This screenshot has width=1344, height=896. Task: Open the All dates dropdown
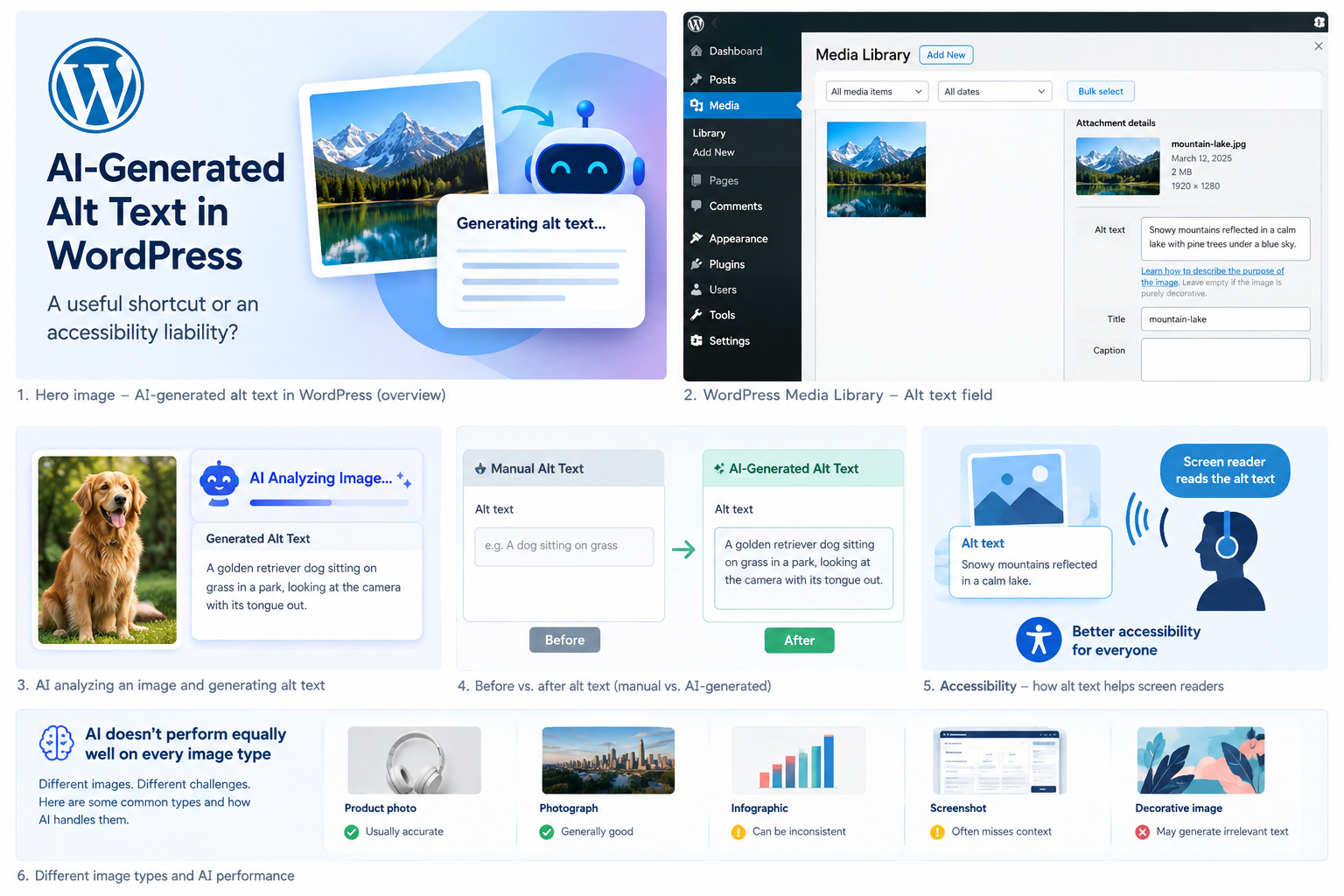(995, 92)
